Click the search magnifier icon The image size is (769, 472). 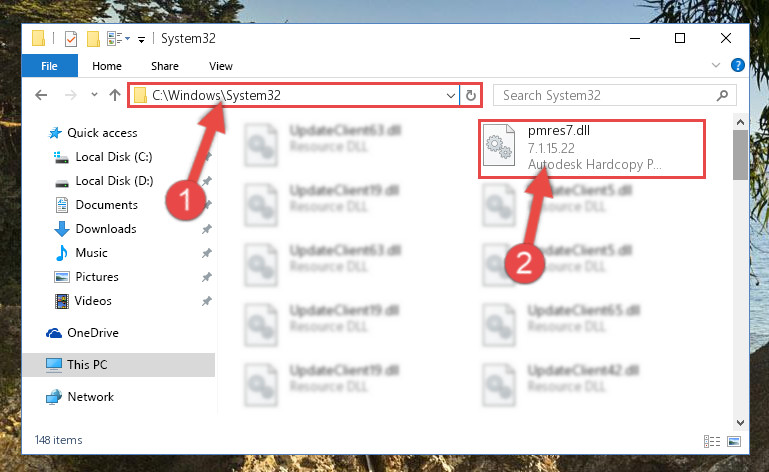[722, 95]
